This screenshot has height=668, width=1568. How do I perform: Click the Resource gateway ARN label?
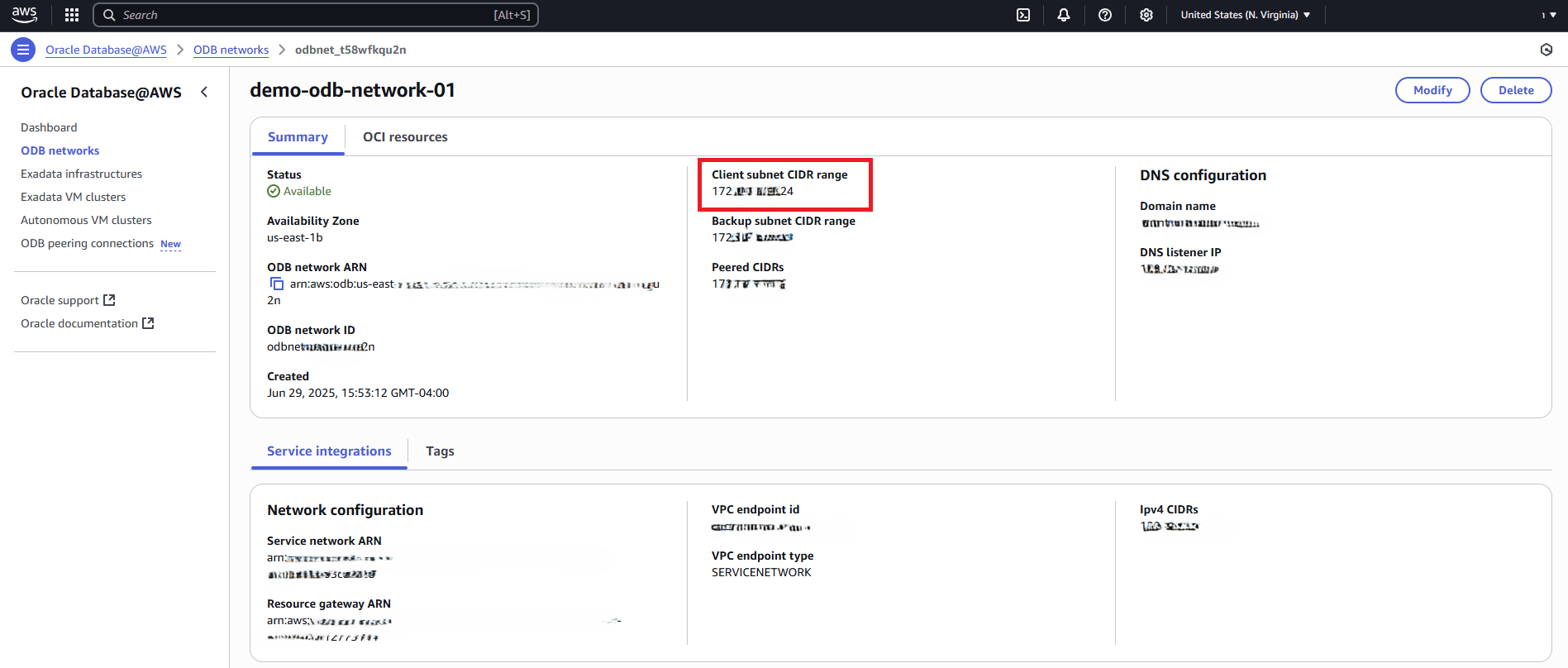click(329, 604)
